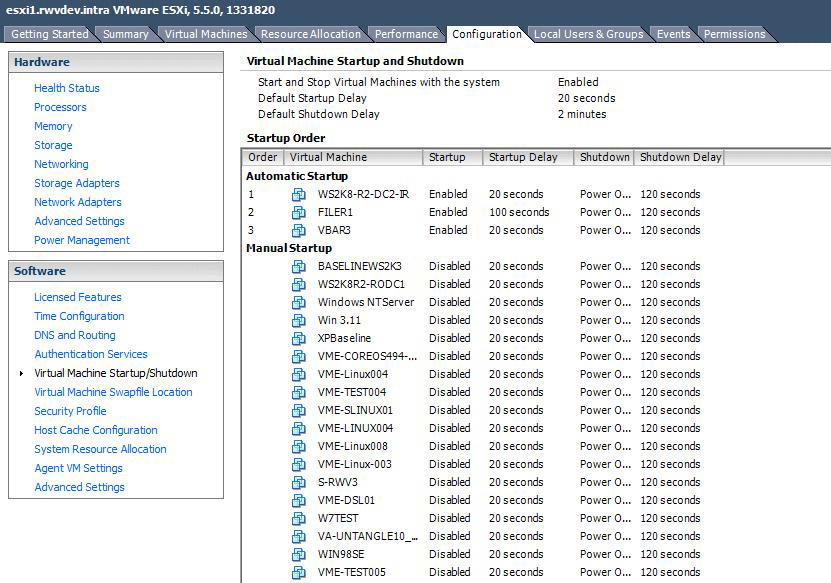Open the DNS and Routing link

75,335
